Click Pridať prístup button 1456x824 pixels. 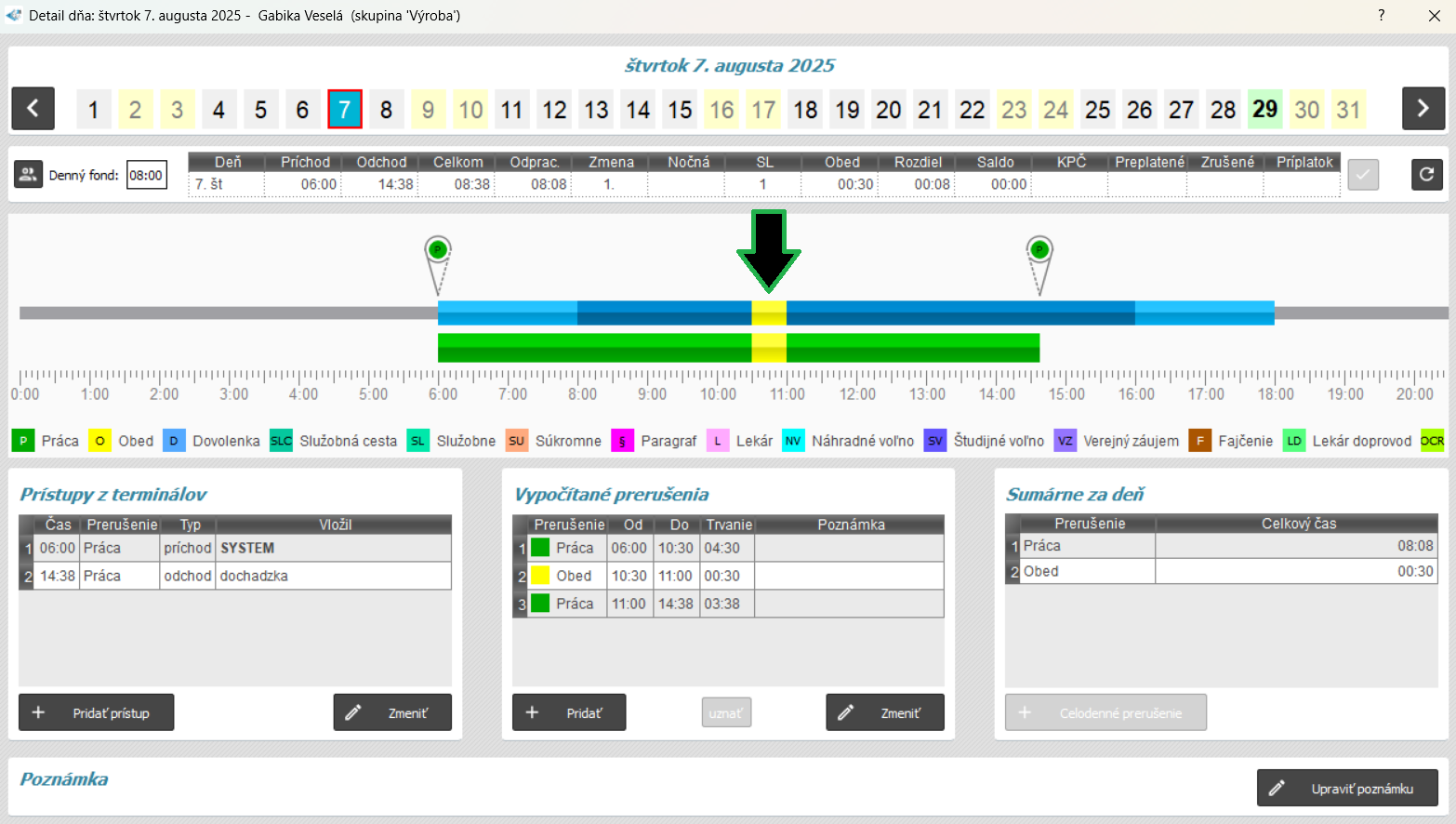[x=97, y=712]
